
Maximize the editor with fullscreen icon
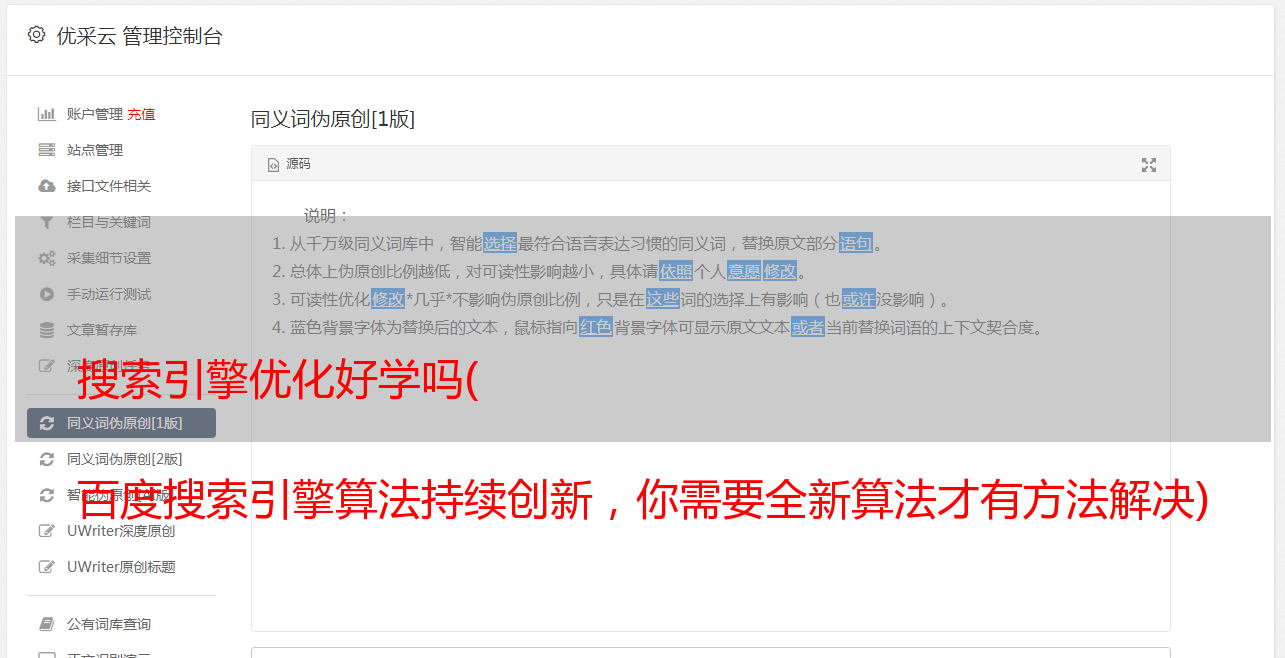click(x=1149, y=165)
